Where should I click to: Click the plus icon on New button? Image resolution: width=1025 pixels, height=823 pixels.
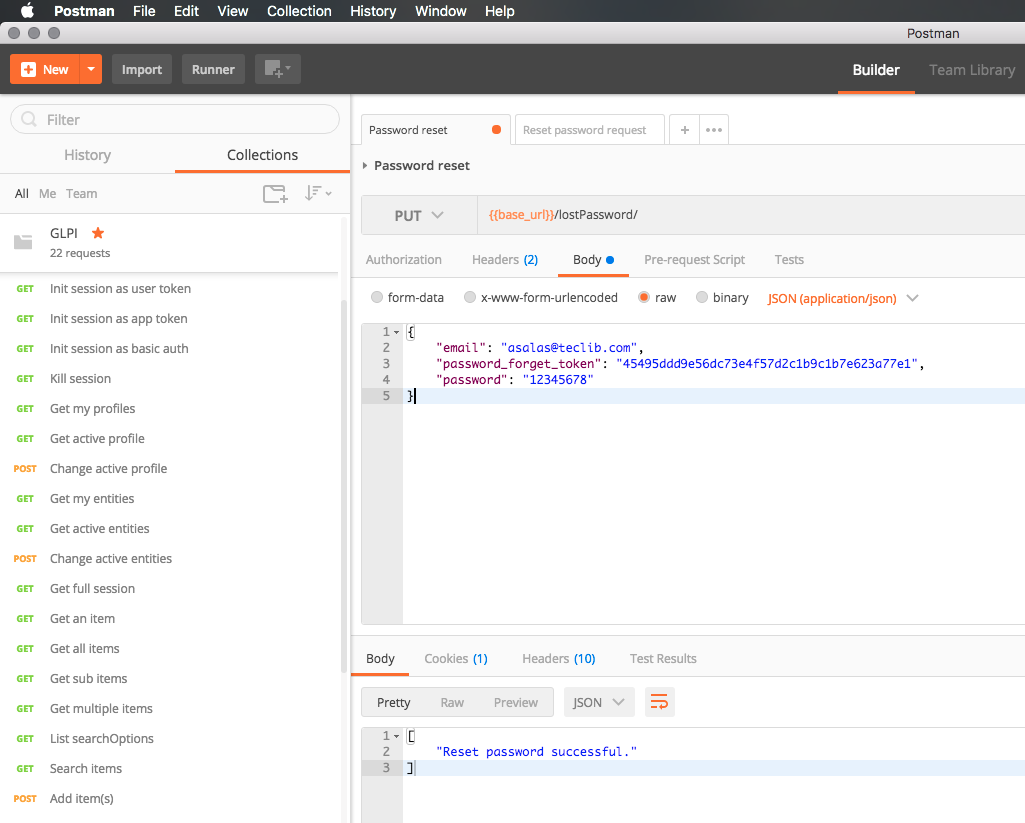[x=28, y=69]
